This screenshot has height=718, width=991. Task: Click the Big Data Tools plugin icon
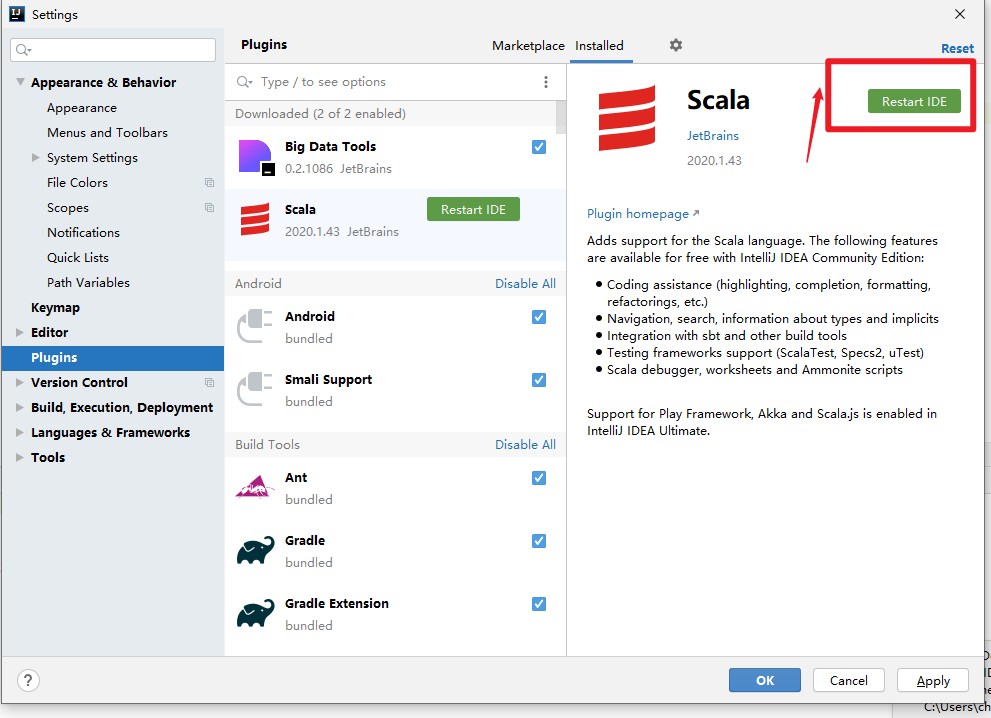pos(256,157)
